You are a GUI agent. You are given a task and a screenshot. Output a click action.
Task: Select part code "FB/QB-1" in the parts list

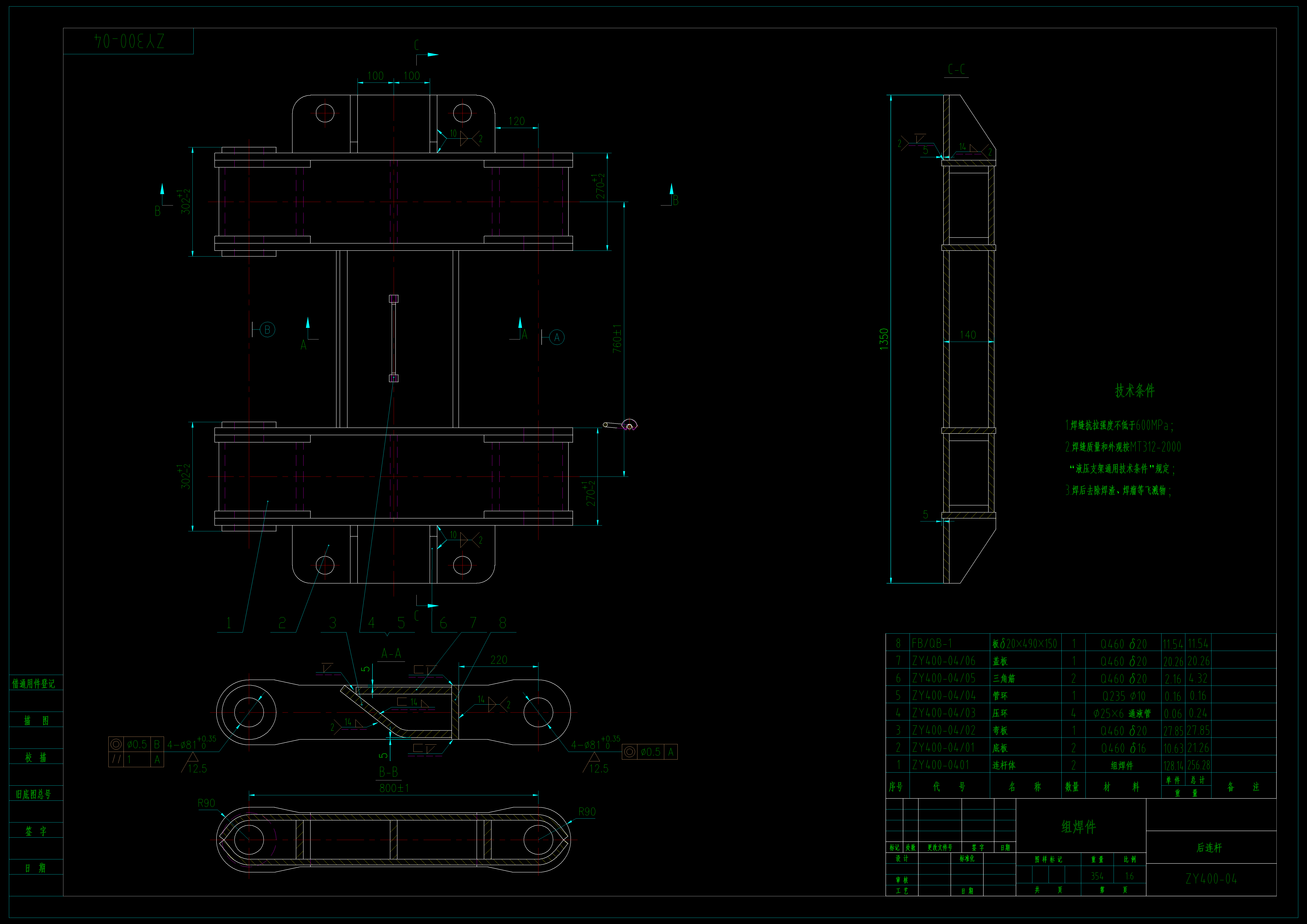pyautogui.click(x=932, y=643)
